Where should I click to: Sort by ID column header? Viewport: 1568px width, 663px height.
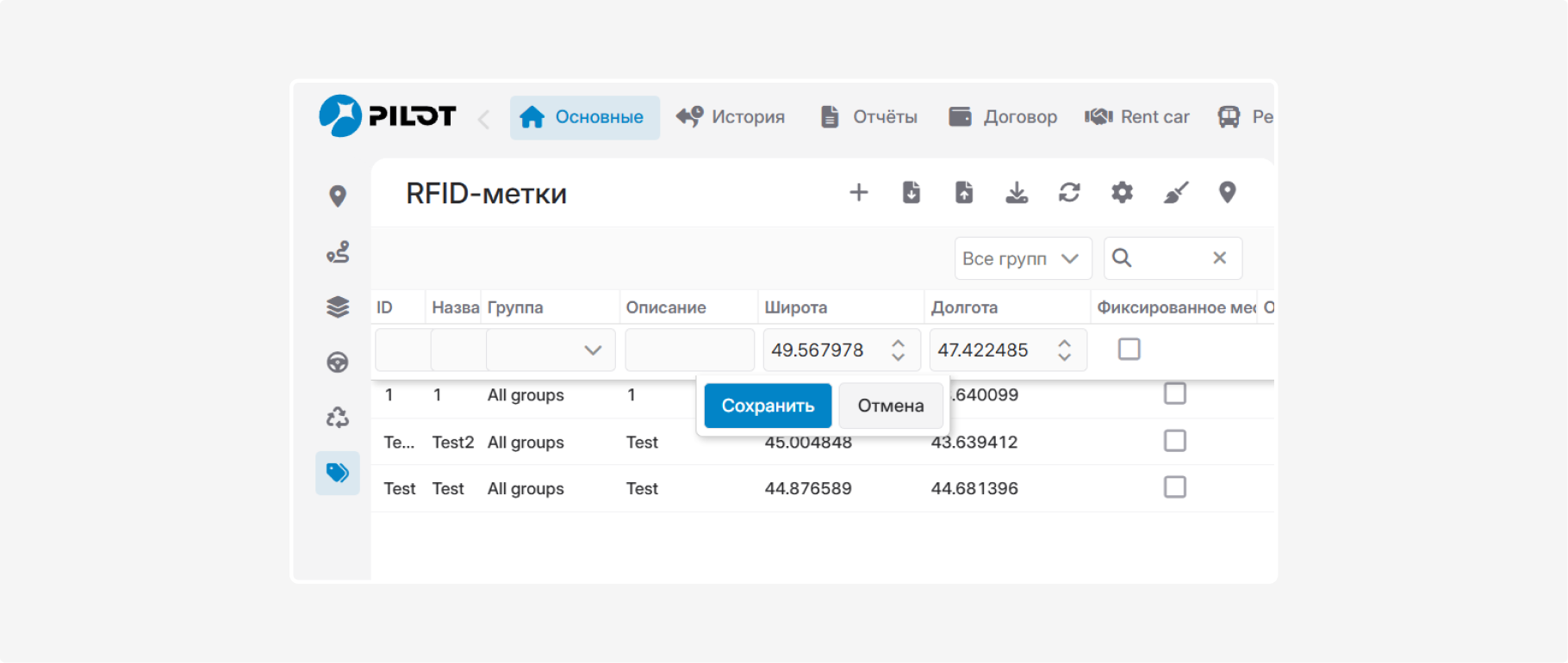point(399,307)
